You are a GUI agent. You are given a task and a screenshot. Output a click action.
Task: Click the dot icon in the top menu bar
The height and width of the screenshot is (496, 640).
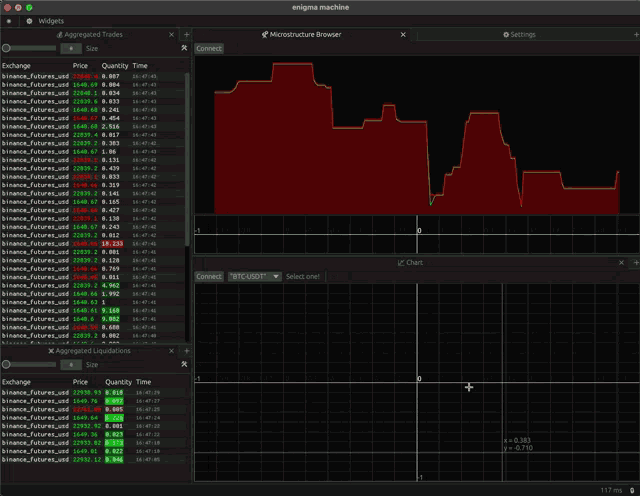point(9,21)
